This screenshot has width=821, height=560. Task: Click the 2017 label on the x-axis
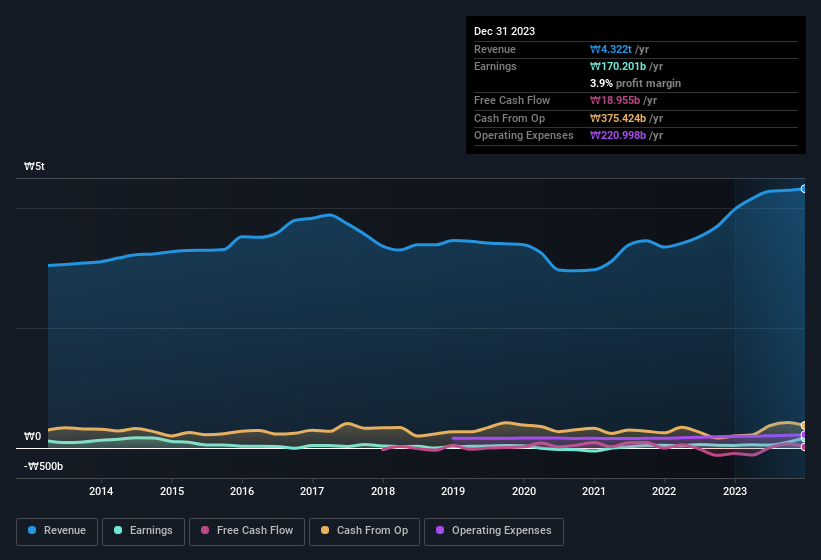coord(312,491)
